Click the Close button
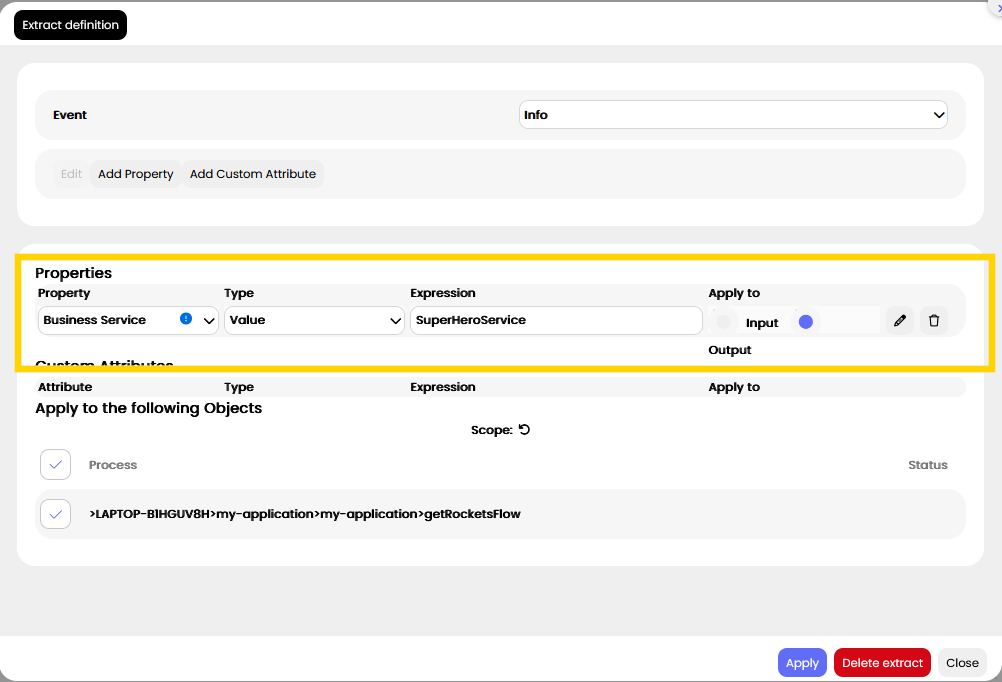The height and width of the screenshot is (682, 1002). pyautogui.click(x=962, y=663)
